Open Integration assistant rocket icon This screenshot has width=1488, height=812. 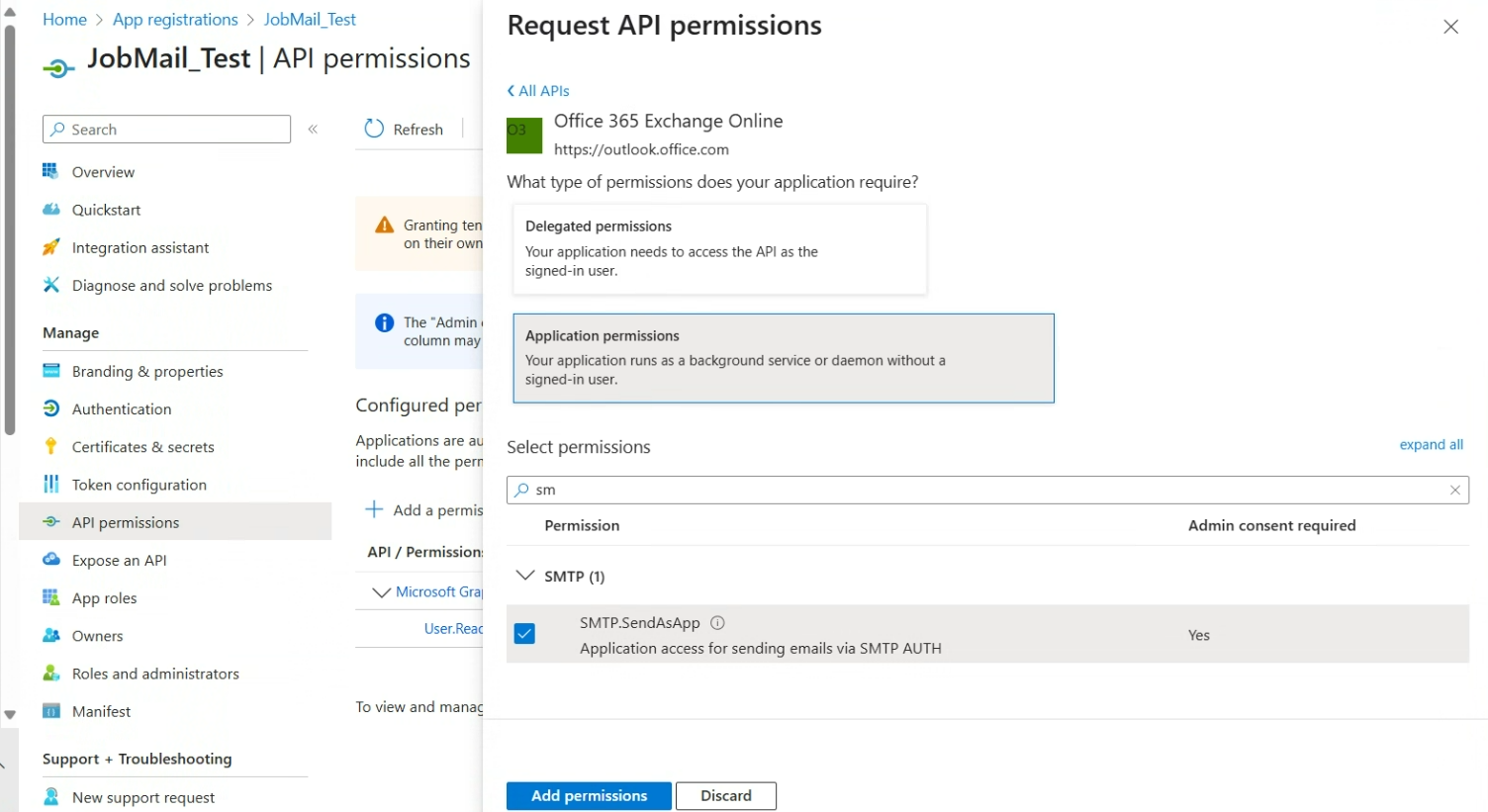click(51, 247)
